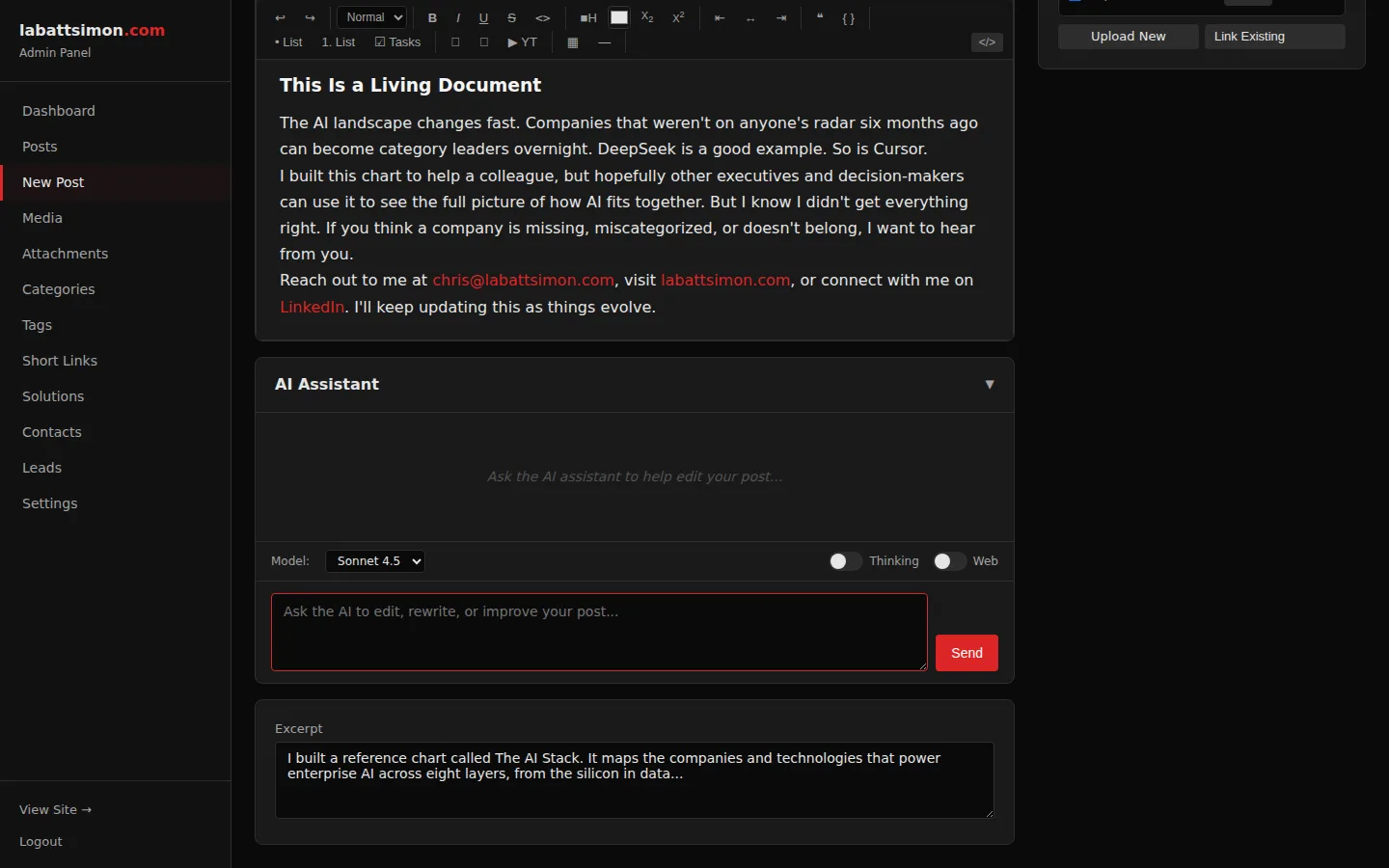
Task: Insert a YouTube video embed
Action: [x=522, y=42]
